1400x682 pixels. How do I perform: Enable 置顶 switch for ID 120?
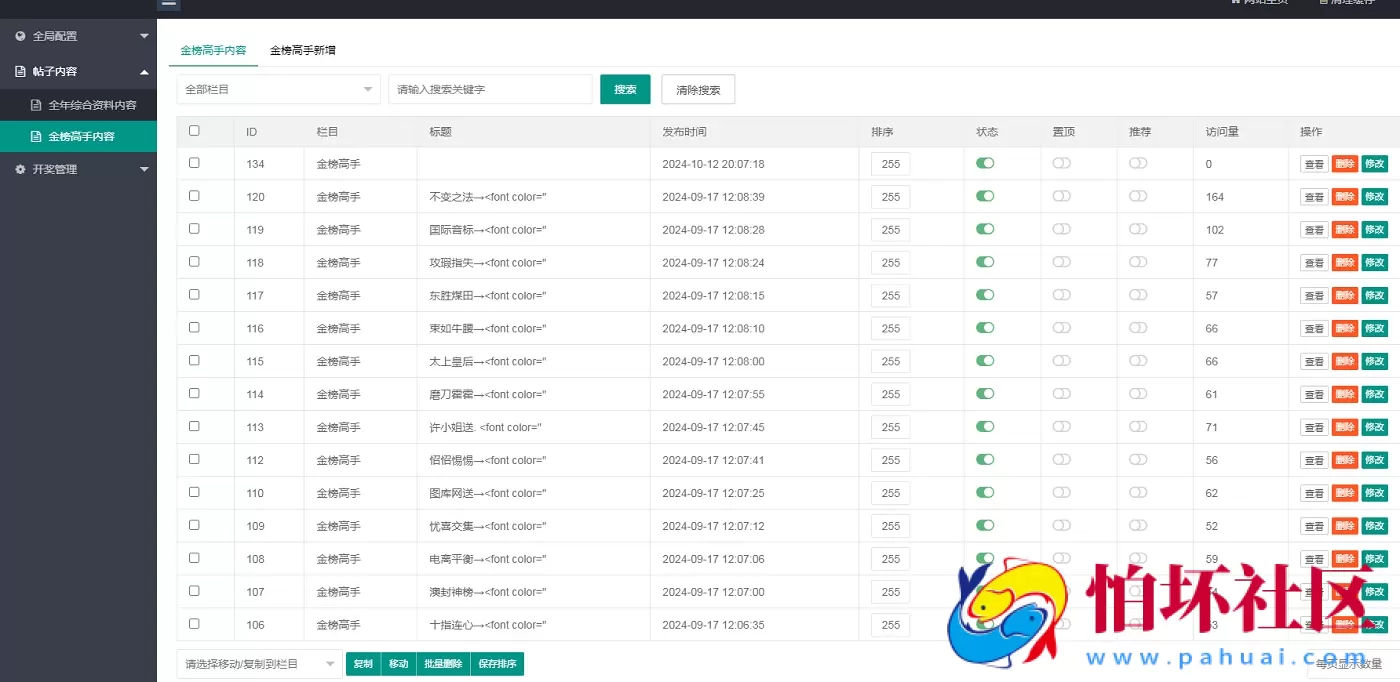[x=1061, y=197]
